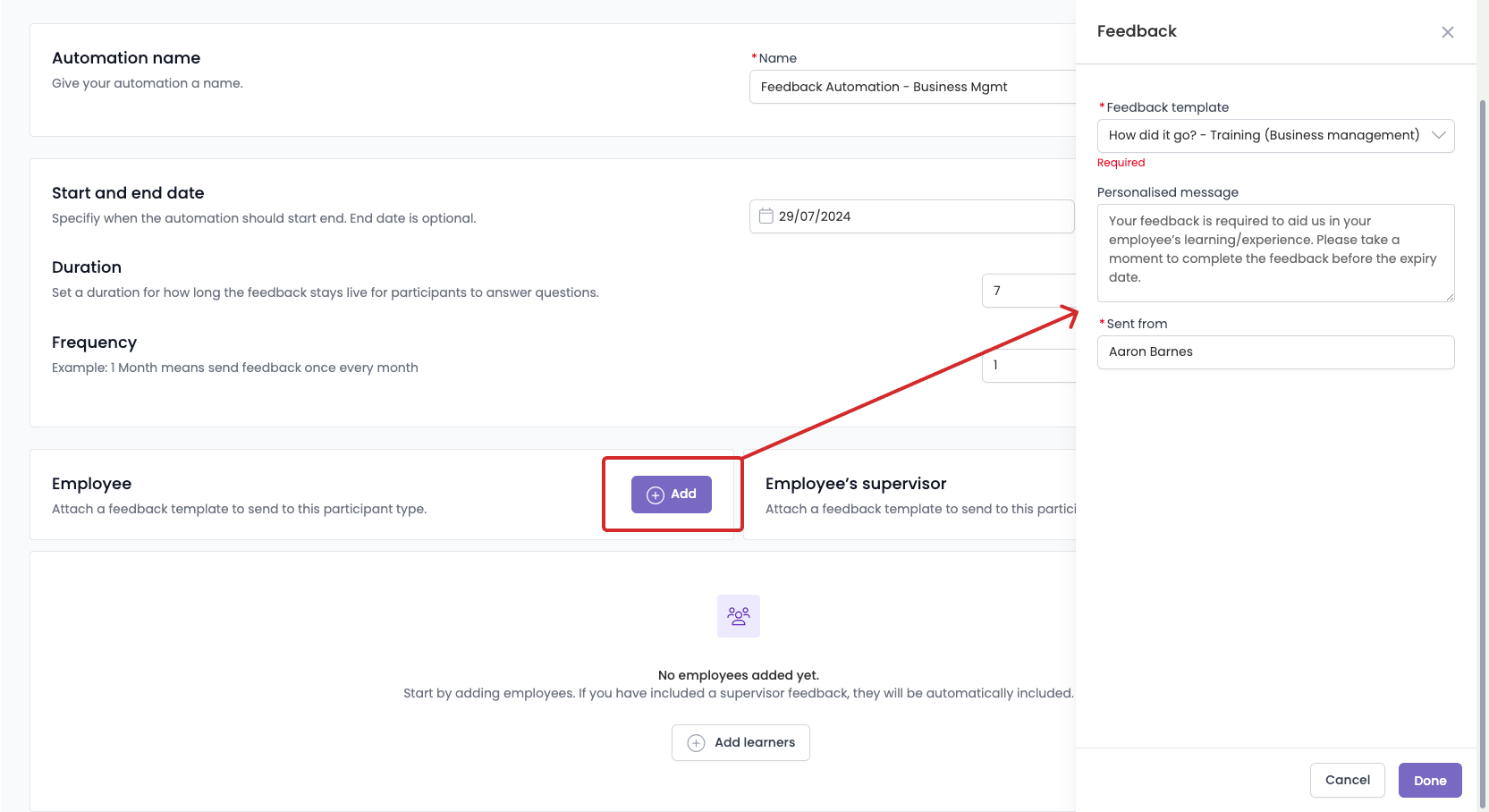Click the 'Give your automation a name.' text

(148, 83)
